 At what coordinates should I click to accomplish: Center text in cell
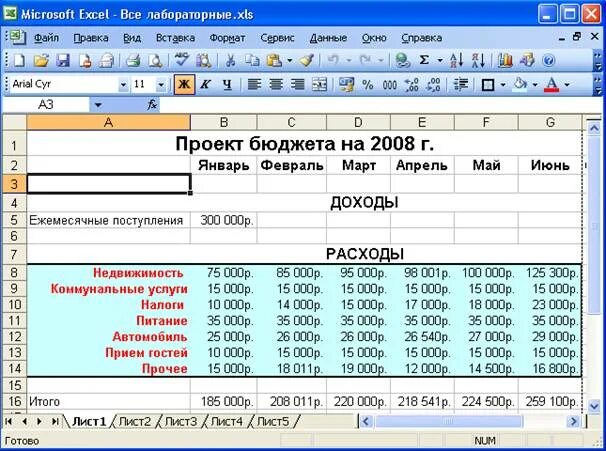276,84
